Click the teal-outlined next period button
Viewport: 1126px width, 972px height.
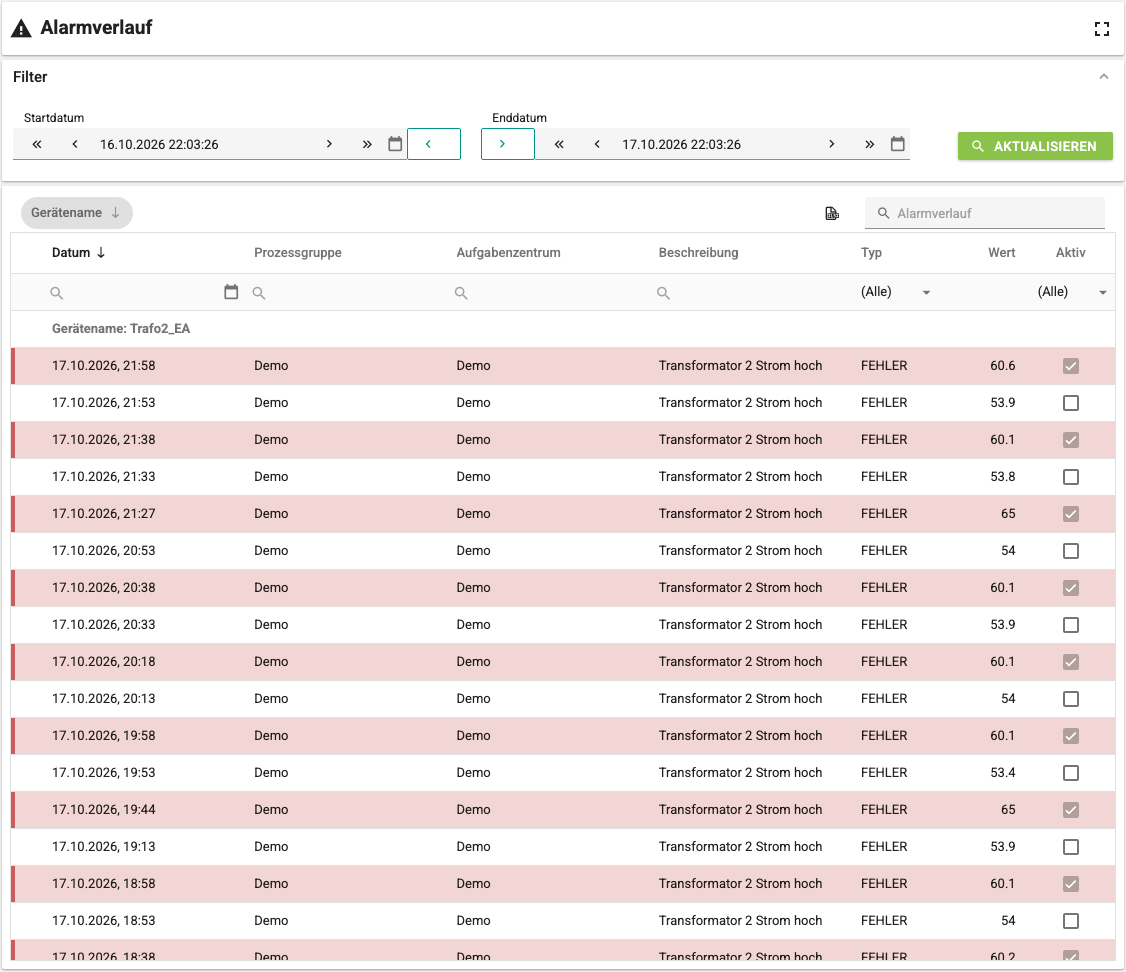pyautogui.click(x=508, y=144)
